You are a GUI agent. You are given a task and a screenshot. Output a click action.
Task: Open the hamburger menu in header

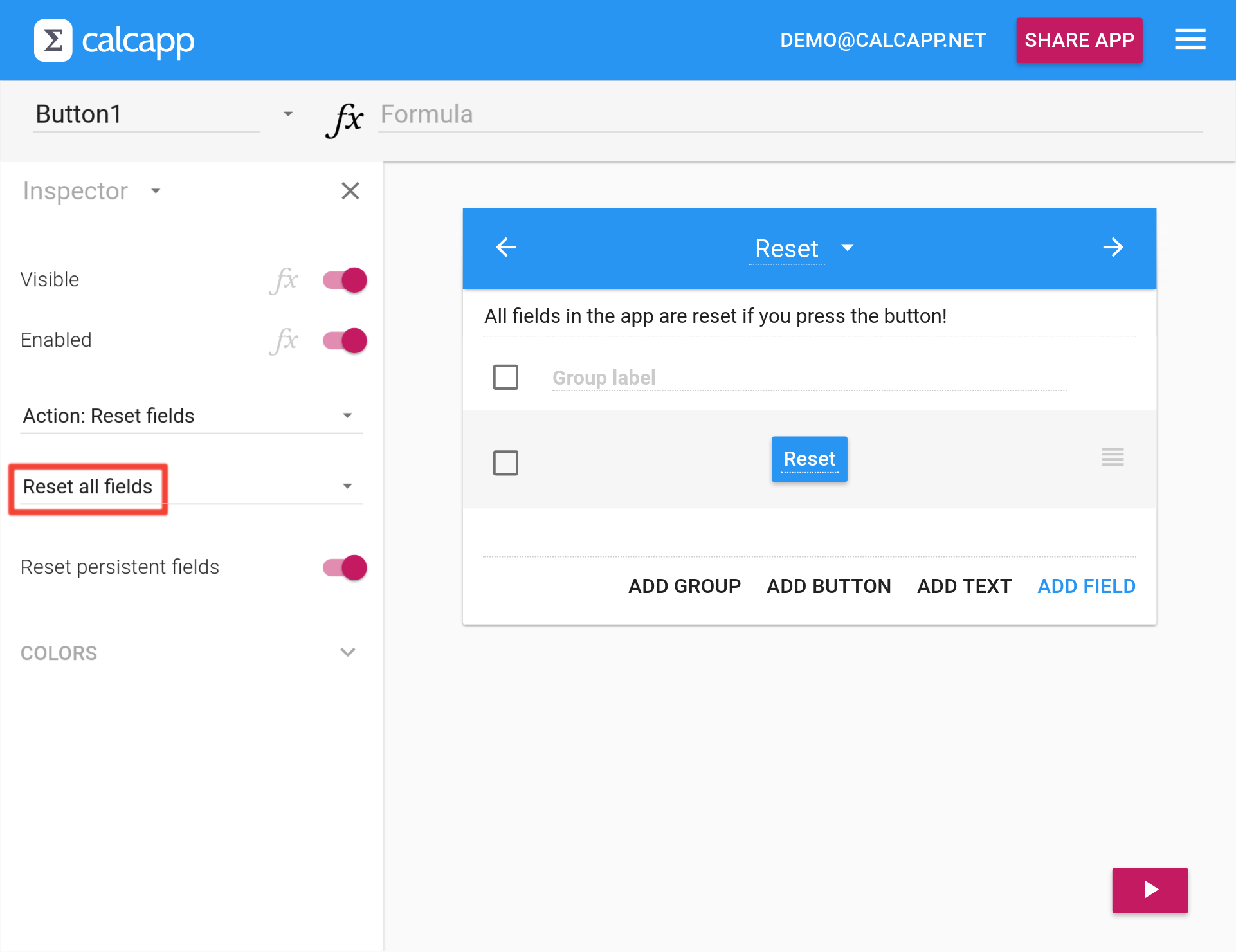[x=1190, y=40]
